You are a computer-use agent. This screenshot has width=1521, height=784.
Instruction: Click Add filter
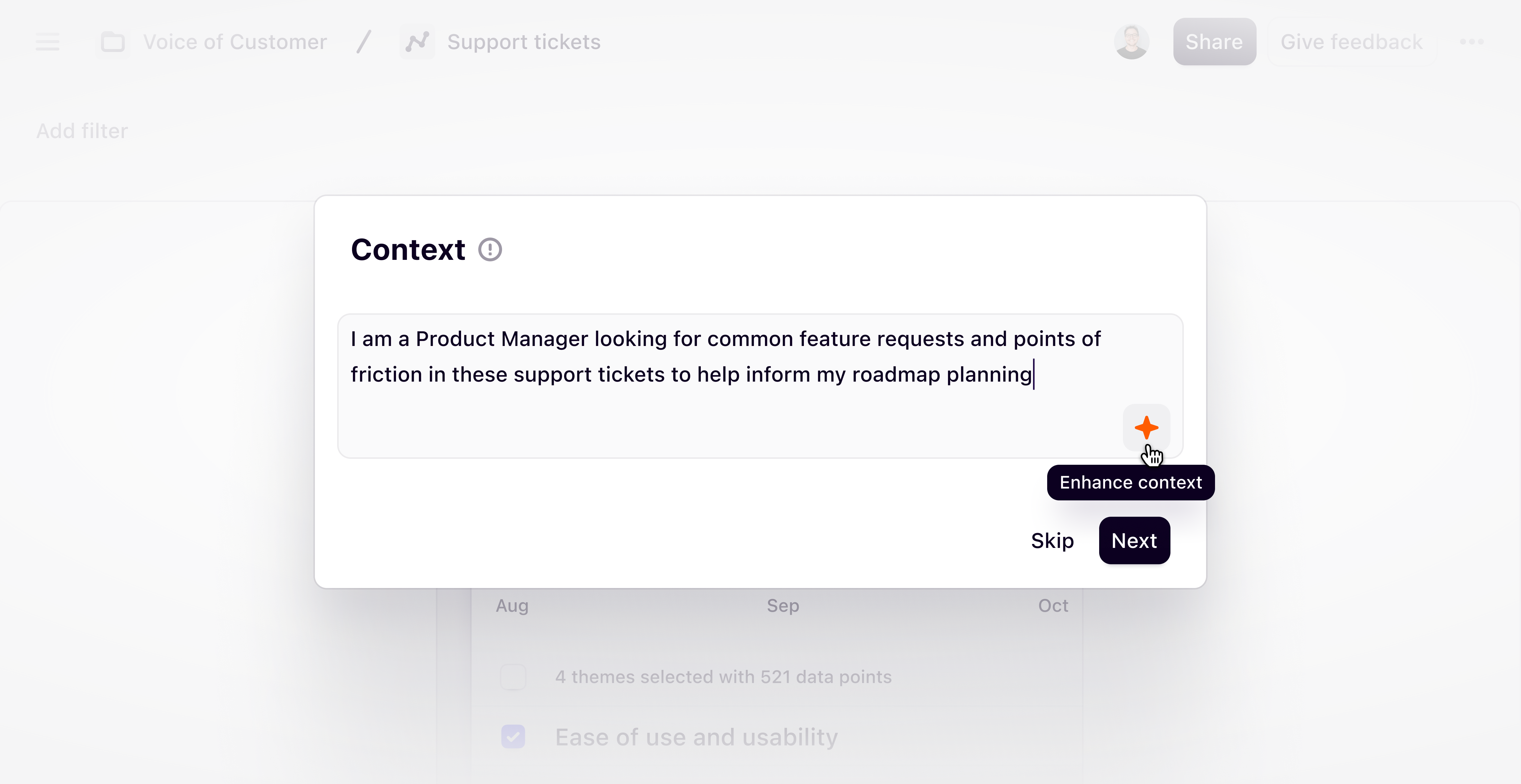point(82,130)
